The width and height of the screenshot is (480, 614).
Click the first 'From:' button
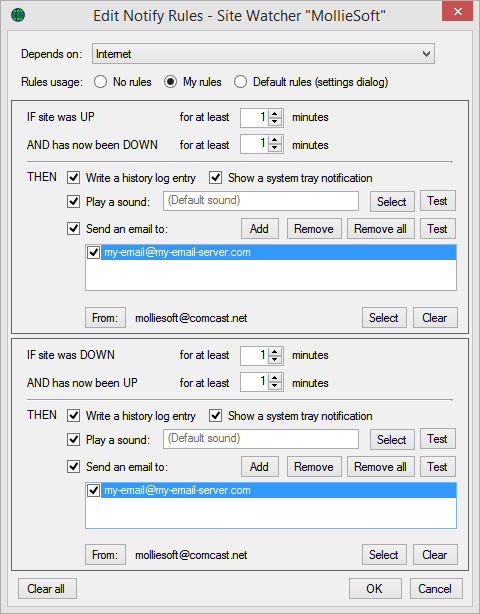coord(105,318)
